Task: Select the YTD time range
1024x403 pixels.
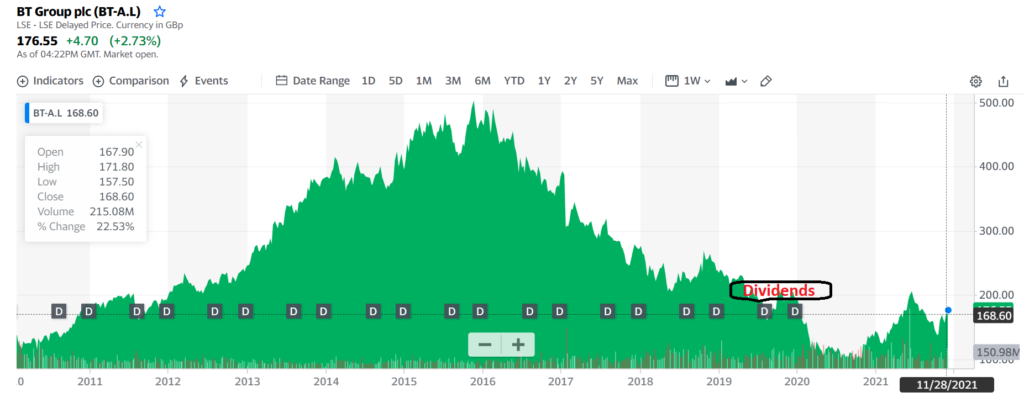Action: pos(514,81)
